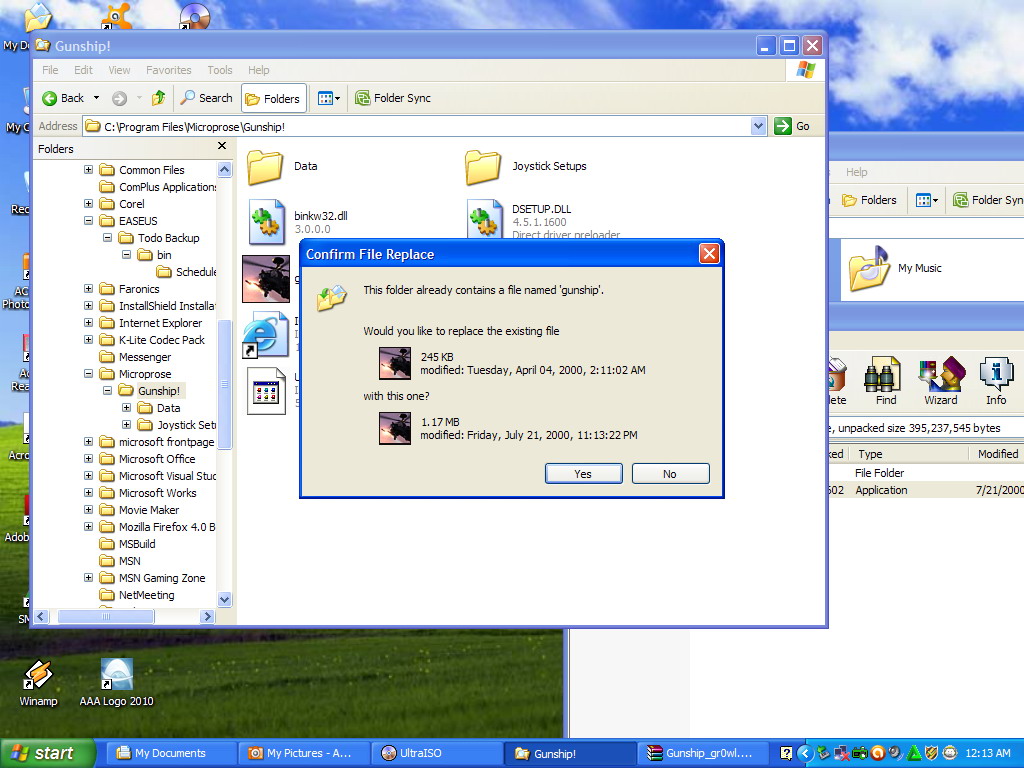This screenshot has height=768, width=1024.
Task: Select the Internet Explorer folder in tree
Action: 160,323
